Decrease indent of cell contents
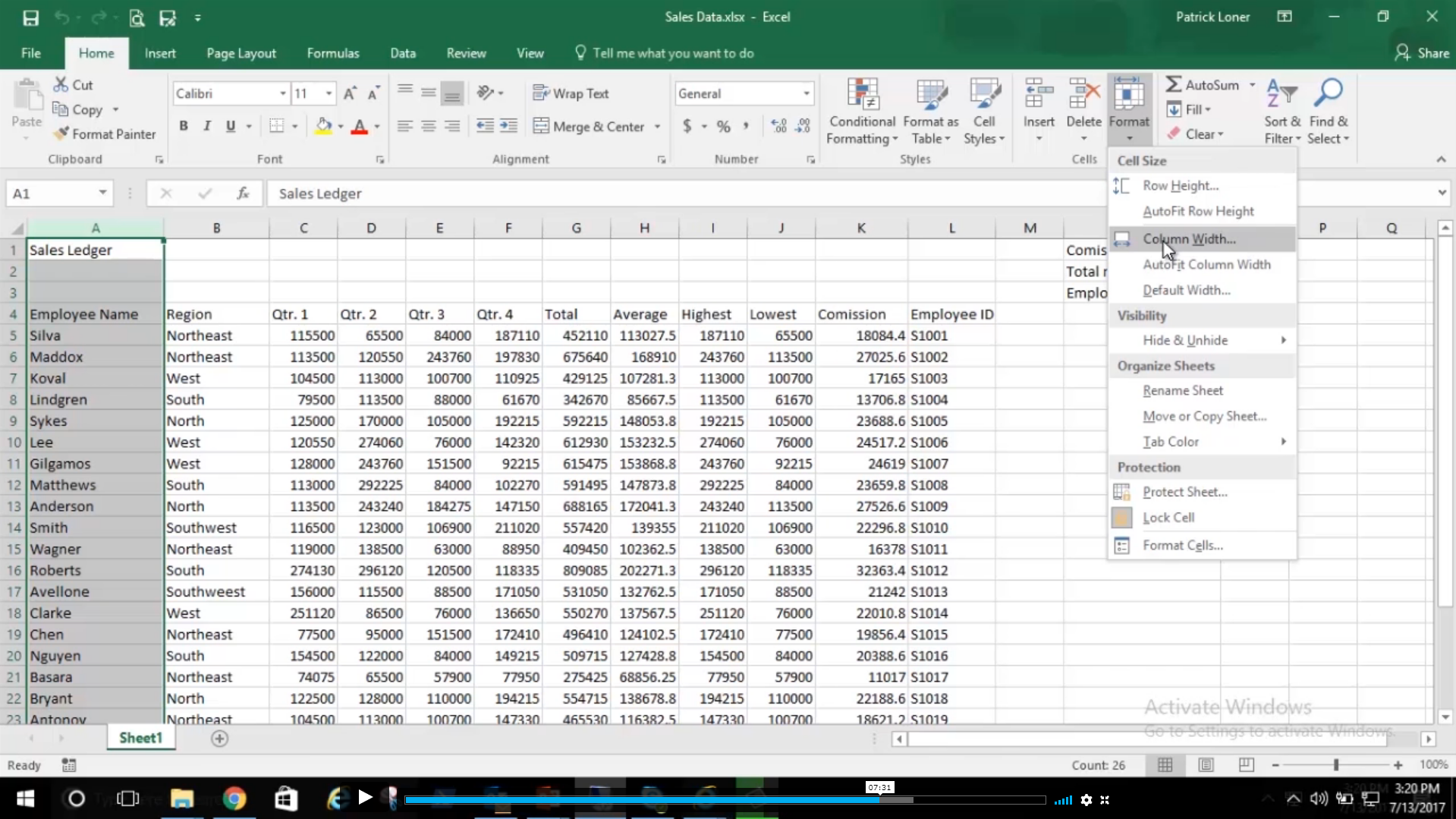Image resolution: width=1456 pixels, height=819 pixels. point(485,126)
